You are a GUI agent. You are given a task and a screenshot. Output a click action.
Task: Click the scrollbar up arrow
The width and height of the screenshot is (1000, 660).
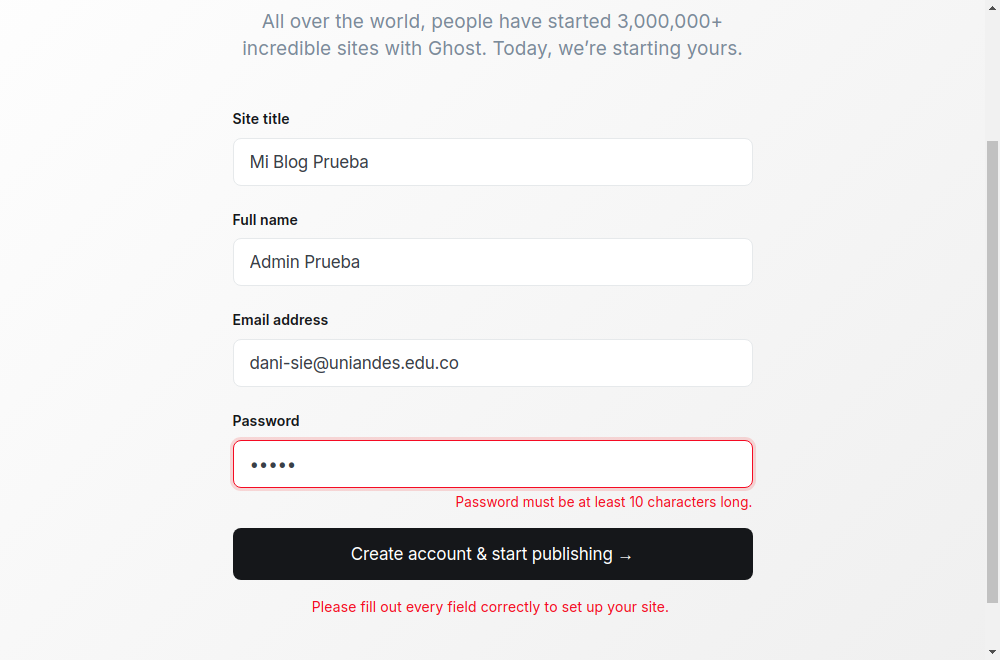(992, 6)
